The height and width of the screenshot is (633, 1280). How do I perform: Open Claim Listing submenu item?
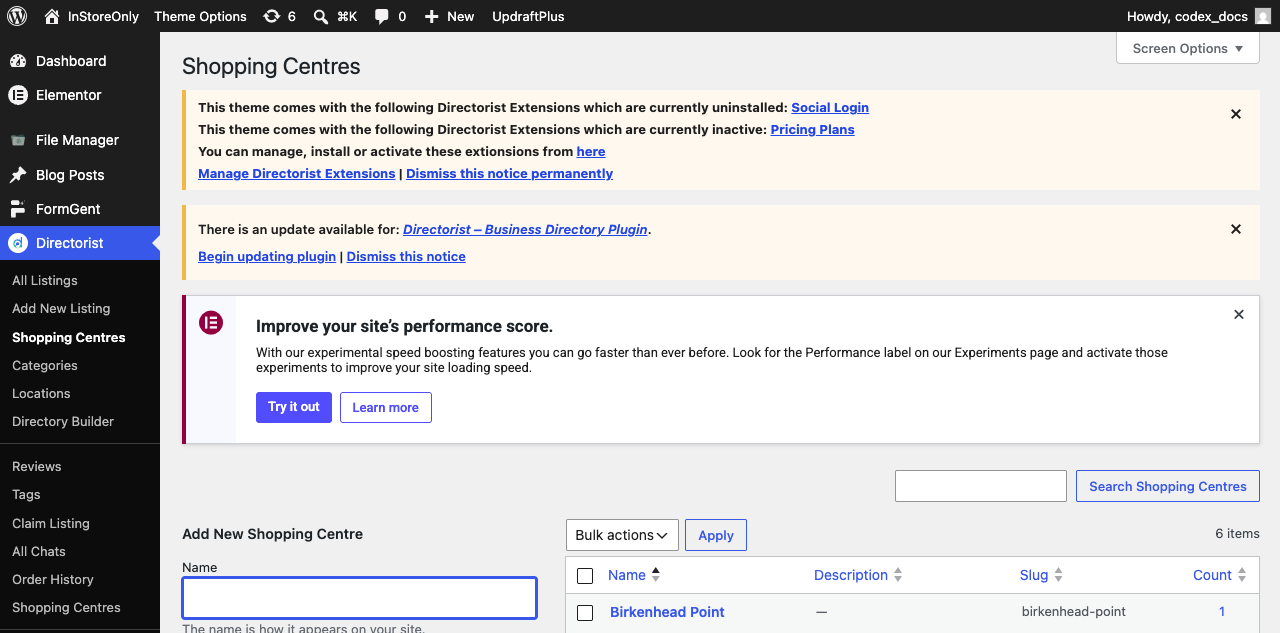51,524
